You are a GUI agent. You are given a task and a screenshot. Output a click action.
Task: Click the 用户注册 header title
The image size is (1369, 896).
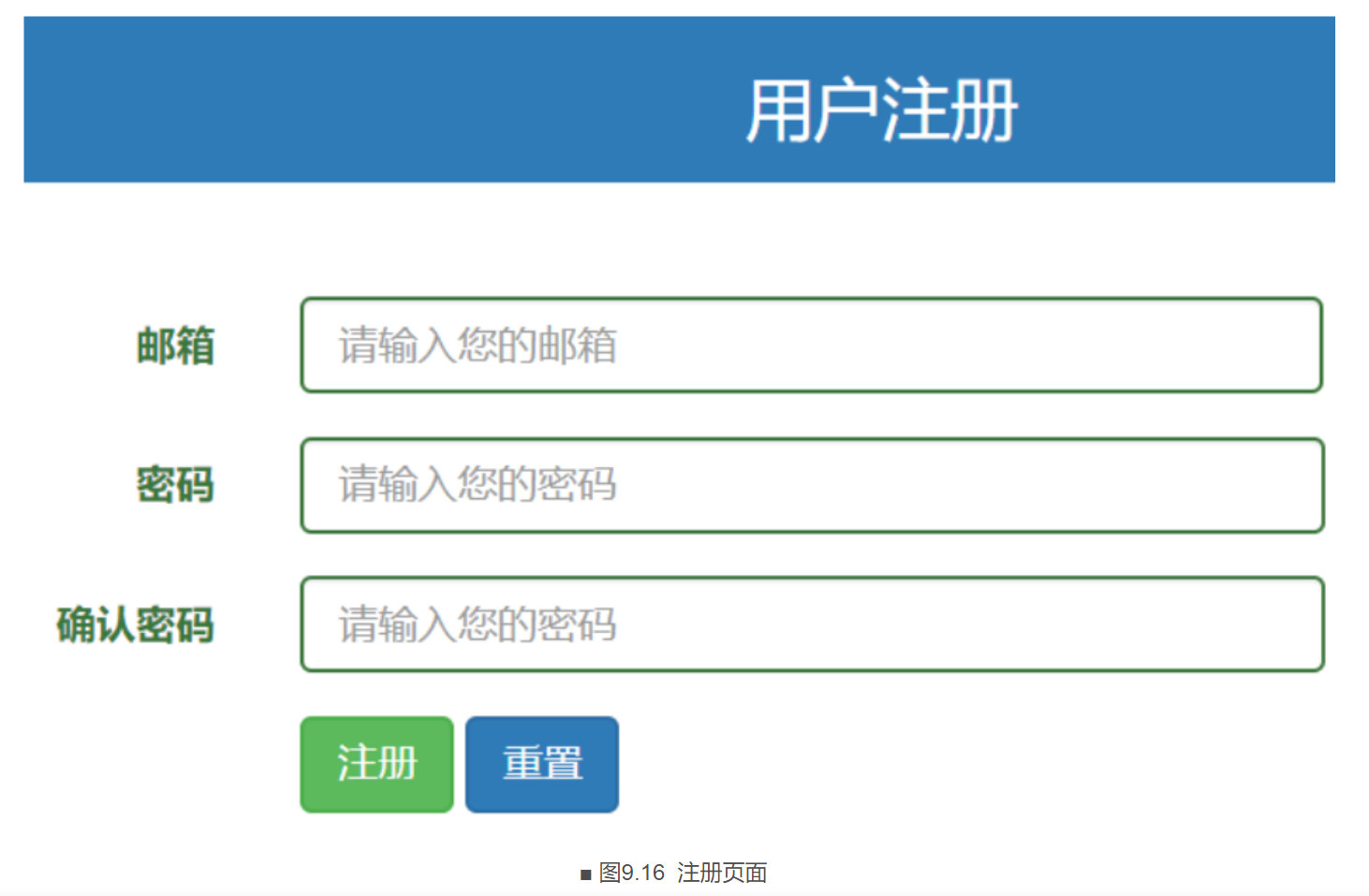880,110
